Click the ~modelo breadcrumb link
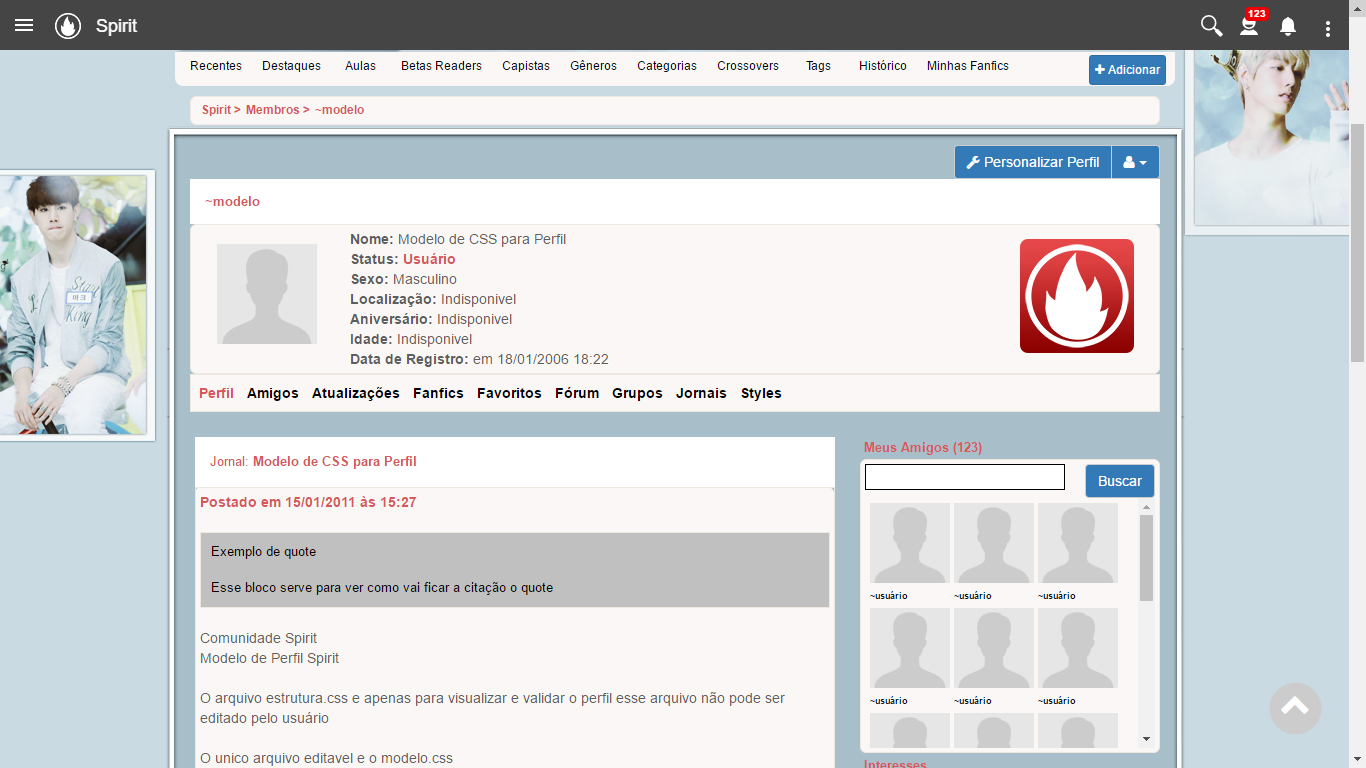1366x768 pixels. coord(339,110)
